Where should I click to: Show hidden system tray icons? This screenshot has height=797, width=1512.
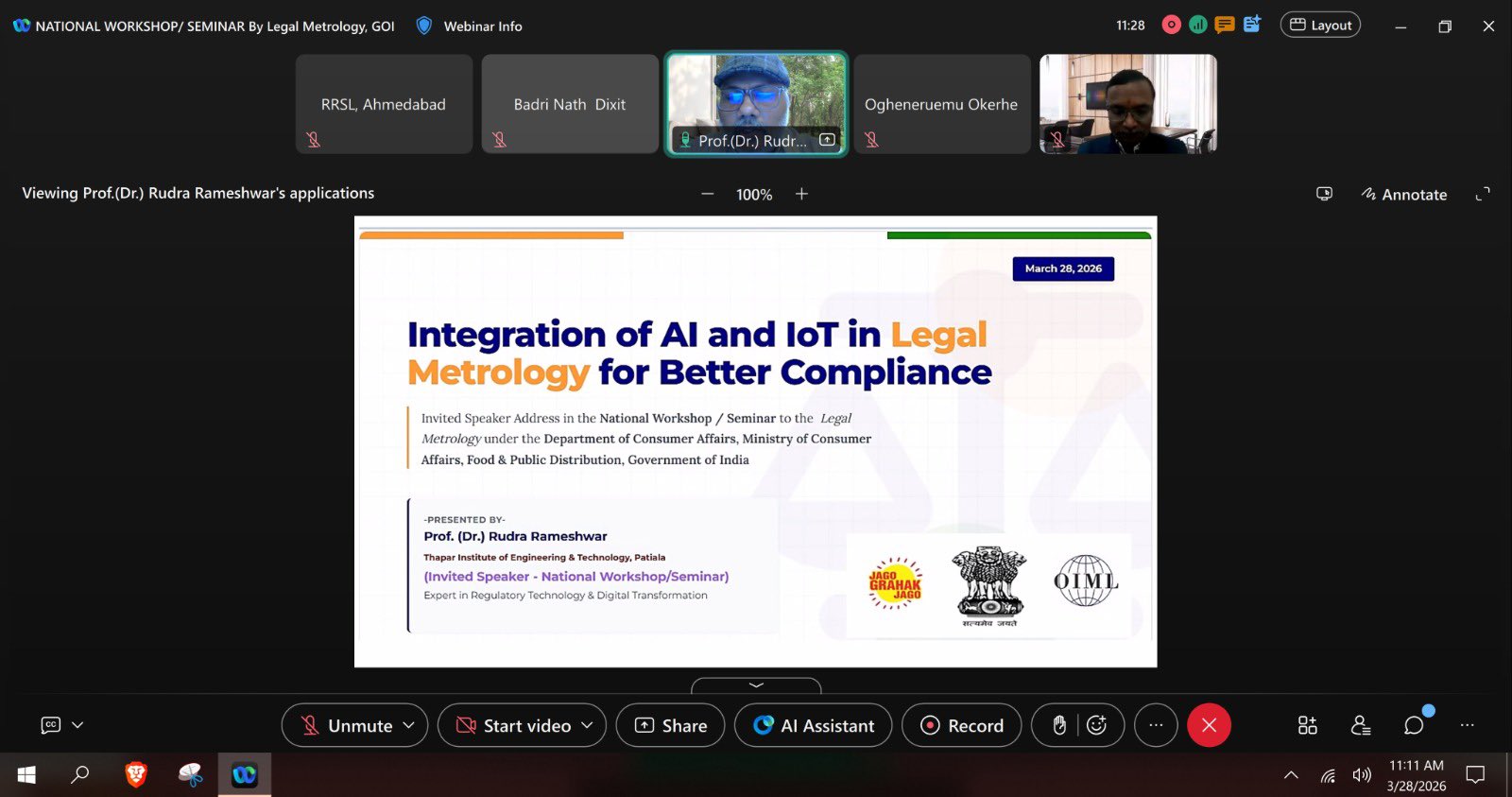pos(1291,775)
